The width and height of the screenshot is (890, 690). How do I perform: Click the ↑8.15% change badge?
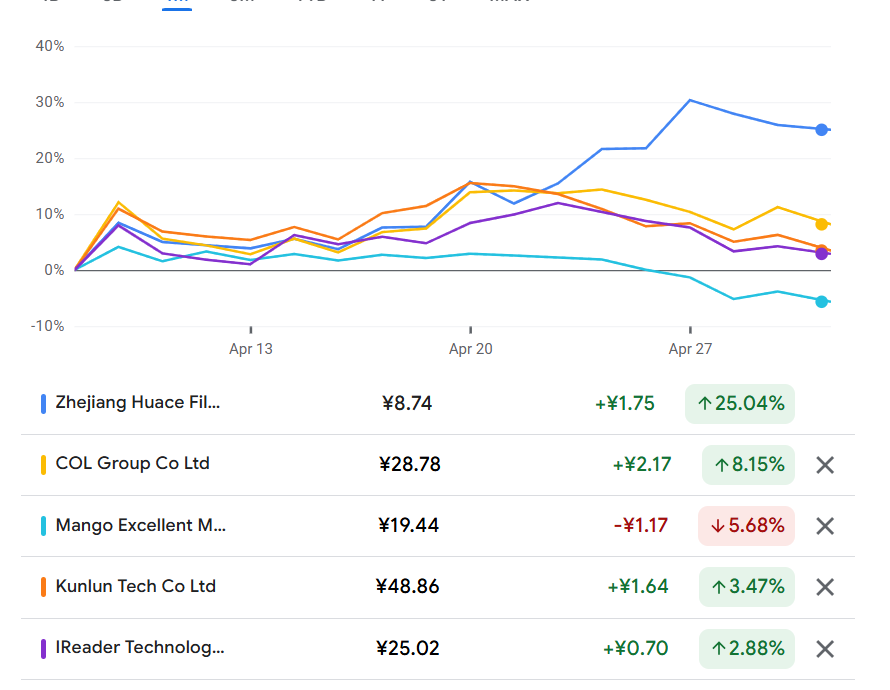click(x=748, y=465)
